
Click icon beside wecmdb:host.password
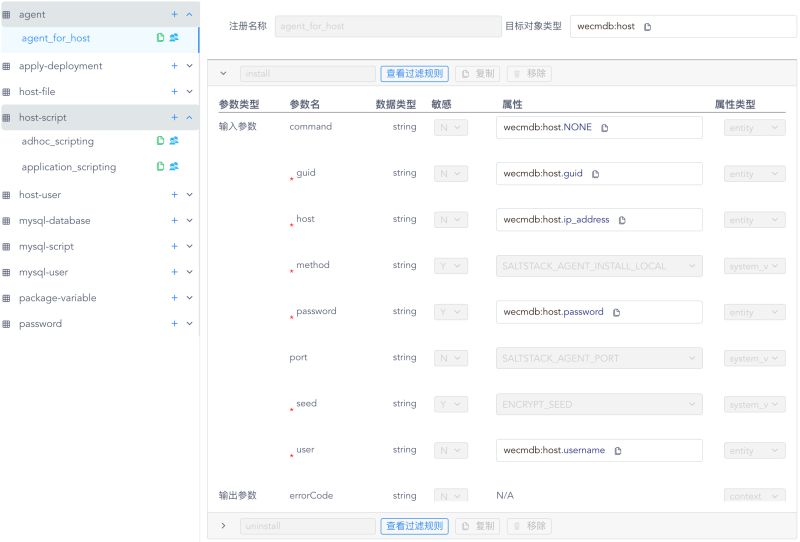pyautogui.click(x=616, y=312)
